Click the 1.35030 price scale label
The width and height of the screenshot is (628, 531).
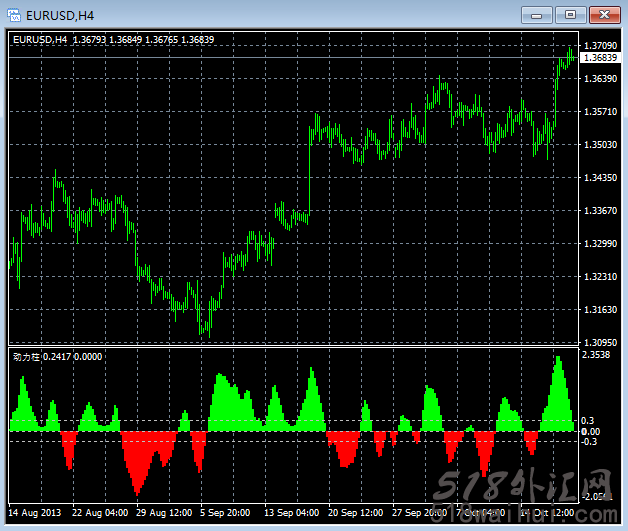pos(597,145)
